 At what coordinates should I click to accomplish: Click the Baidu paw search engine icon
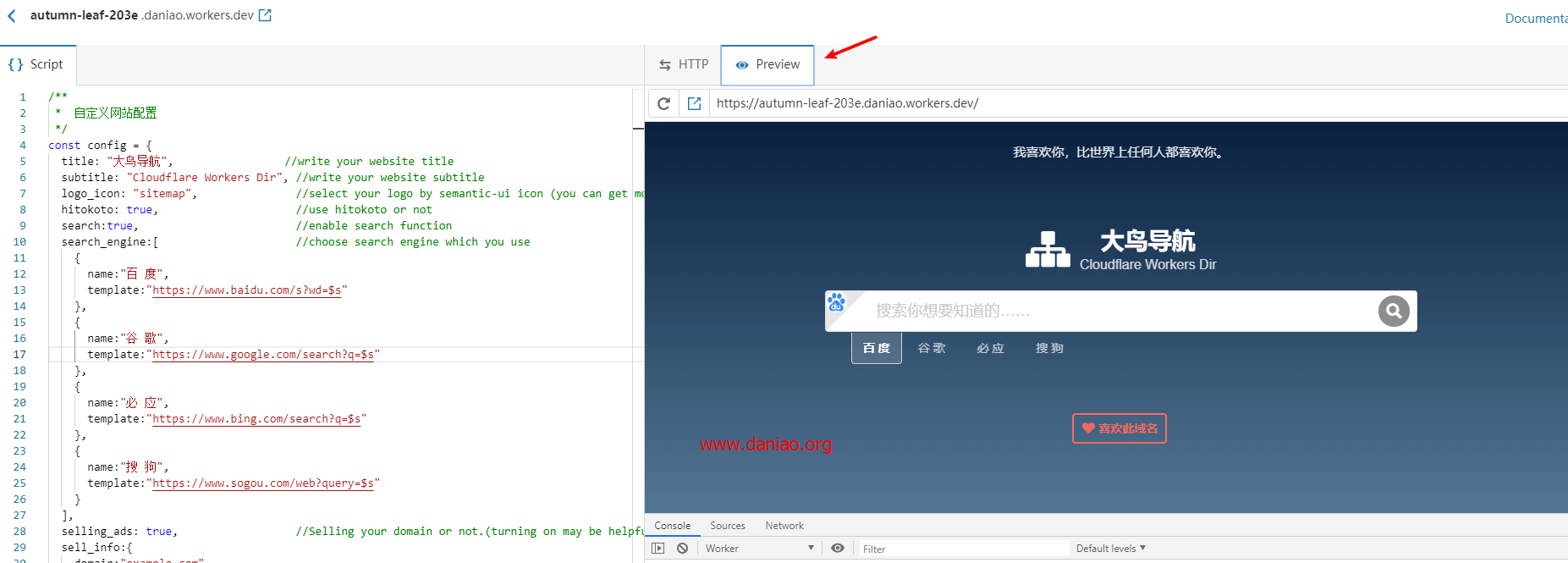coord(837,302)
